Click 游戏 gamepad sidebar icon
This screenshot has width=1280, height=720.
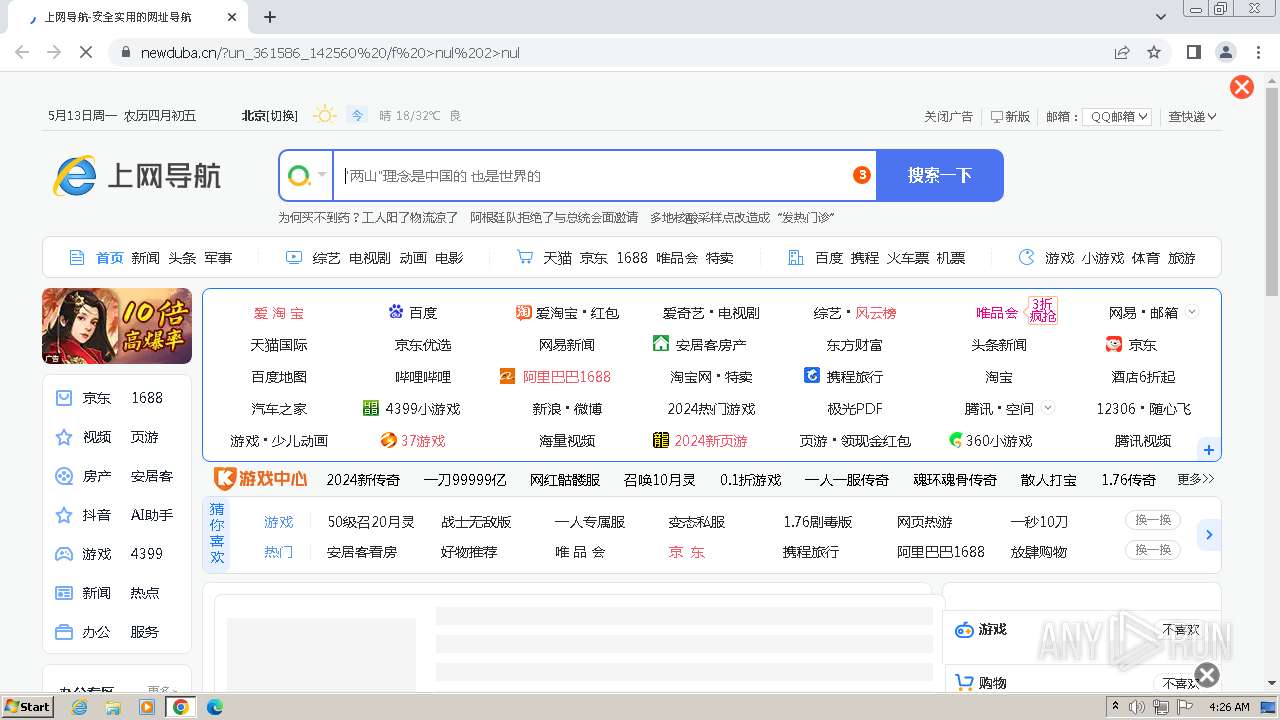coord(64,554)
